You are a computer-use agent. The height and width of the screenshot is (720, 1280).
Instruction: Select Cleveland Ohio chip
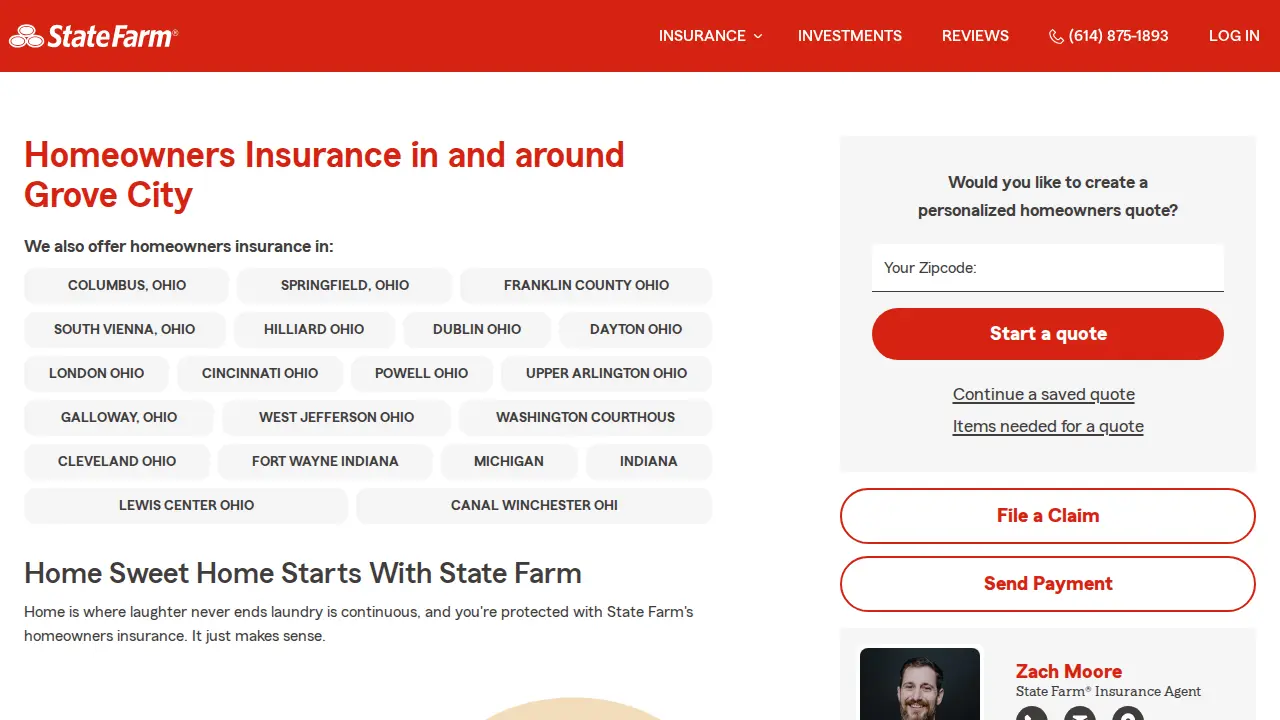point(117,461)
